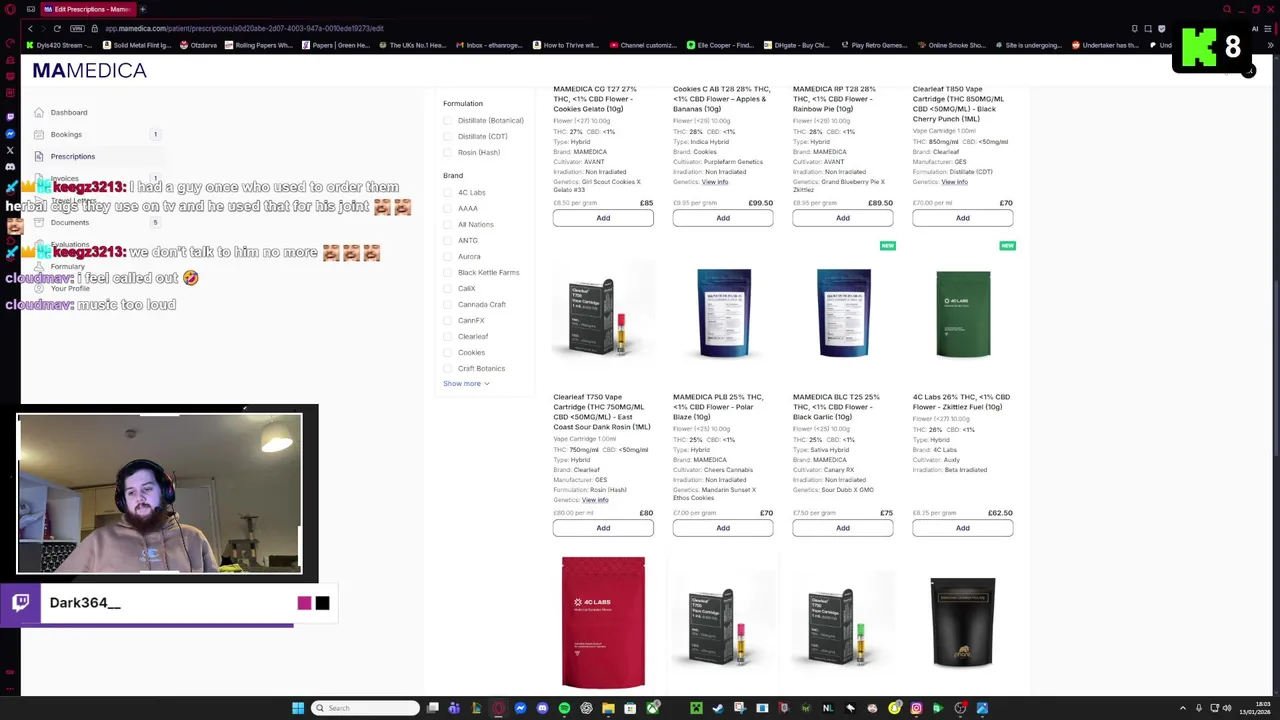Open the Documents sidebar item

point(70,222)
